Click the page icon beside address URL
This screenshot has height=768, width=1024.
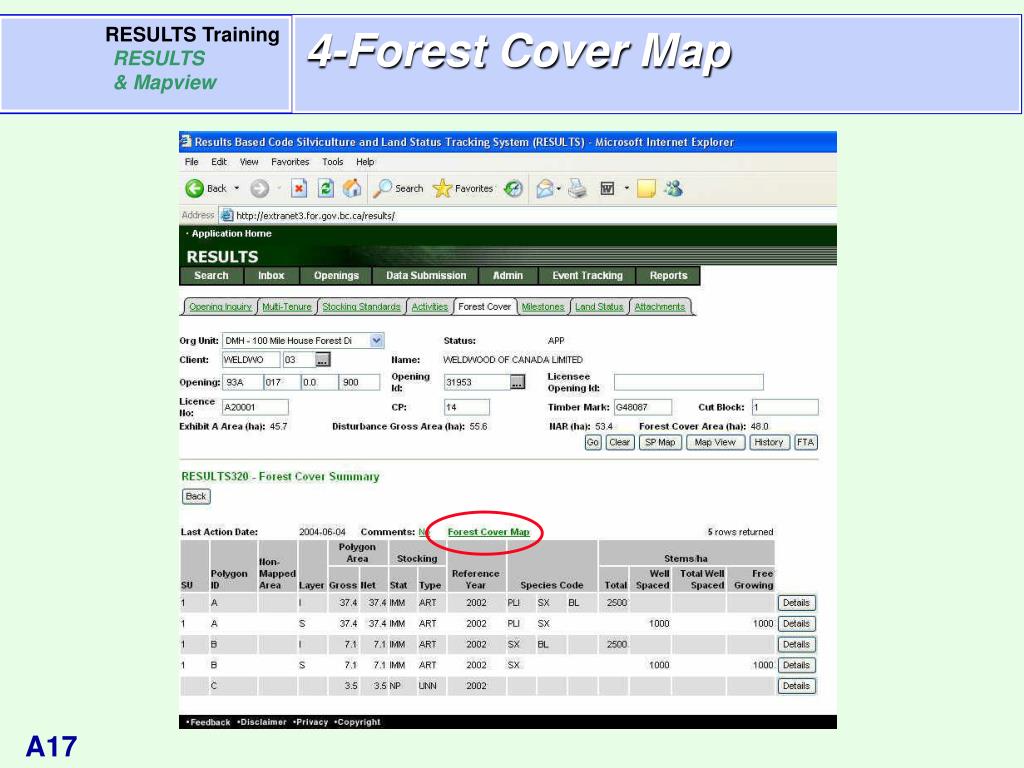point(226,215)
